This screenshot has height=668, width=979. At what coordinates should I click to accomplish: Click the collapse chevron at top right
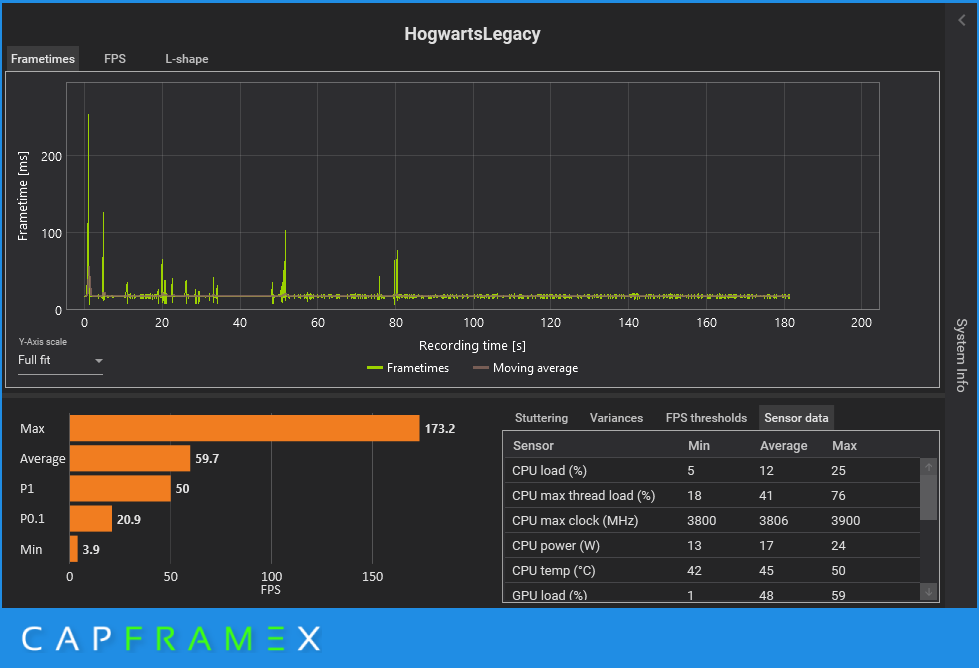tap(962, 21)
